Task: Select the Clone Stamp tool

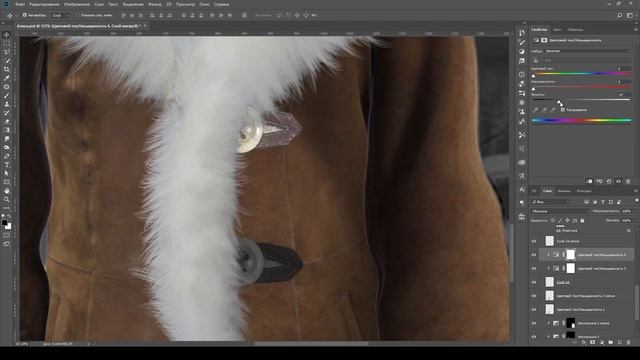Action: (x=7, y=104)
